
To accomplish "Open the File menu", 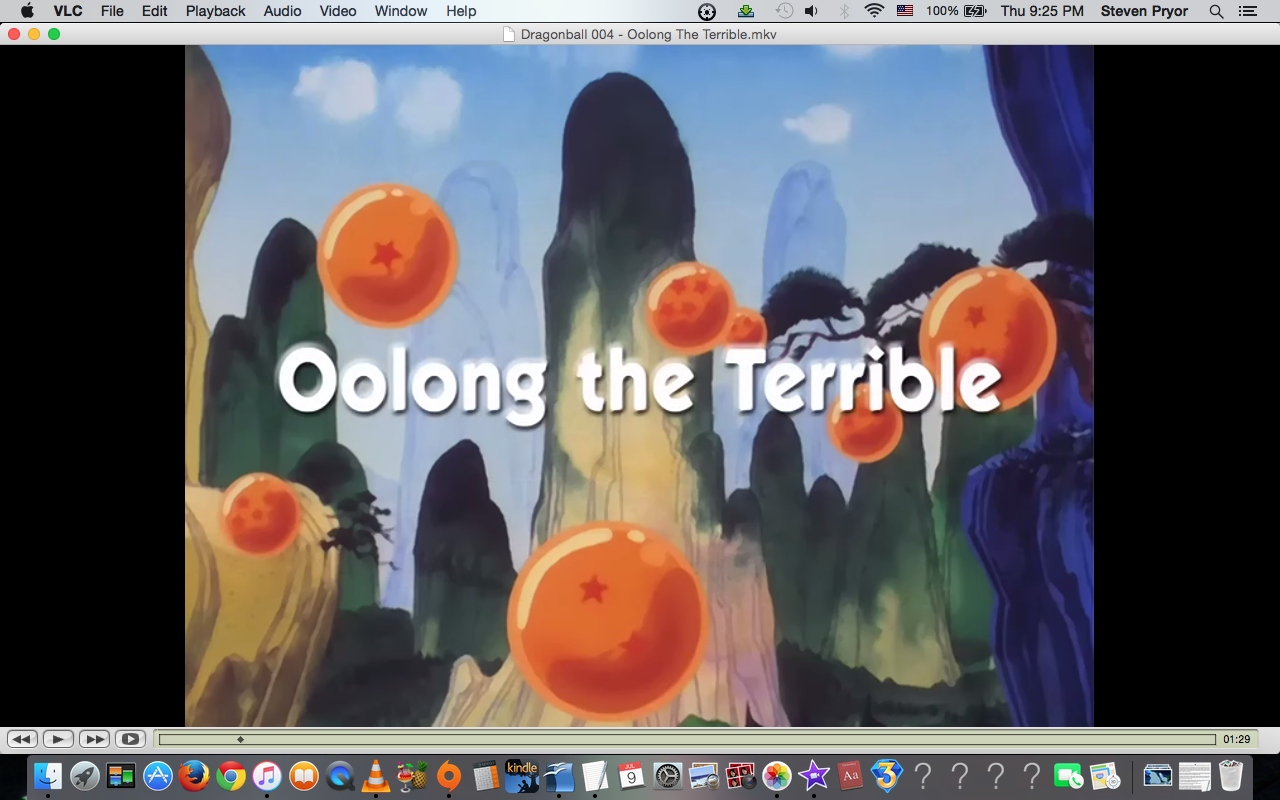I will 112,11.
